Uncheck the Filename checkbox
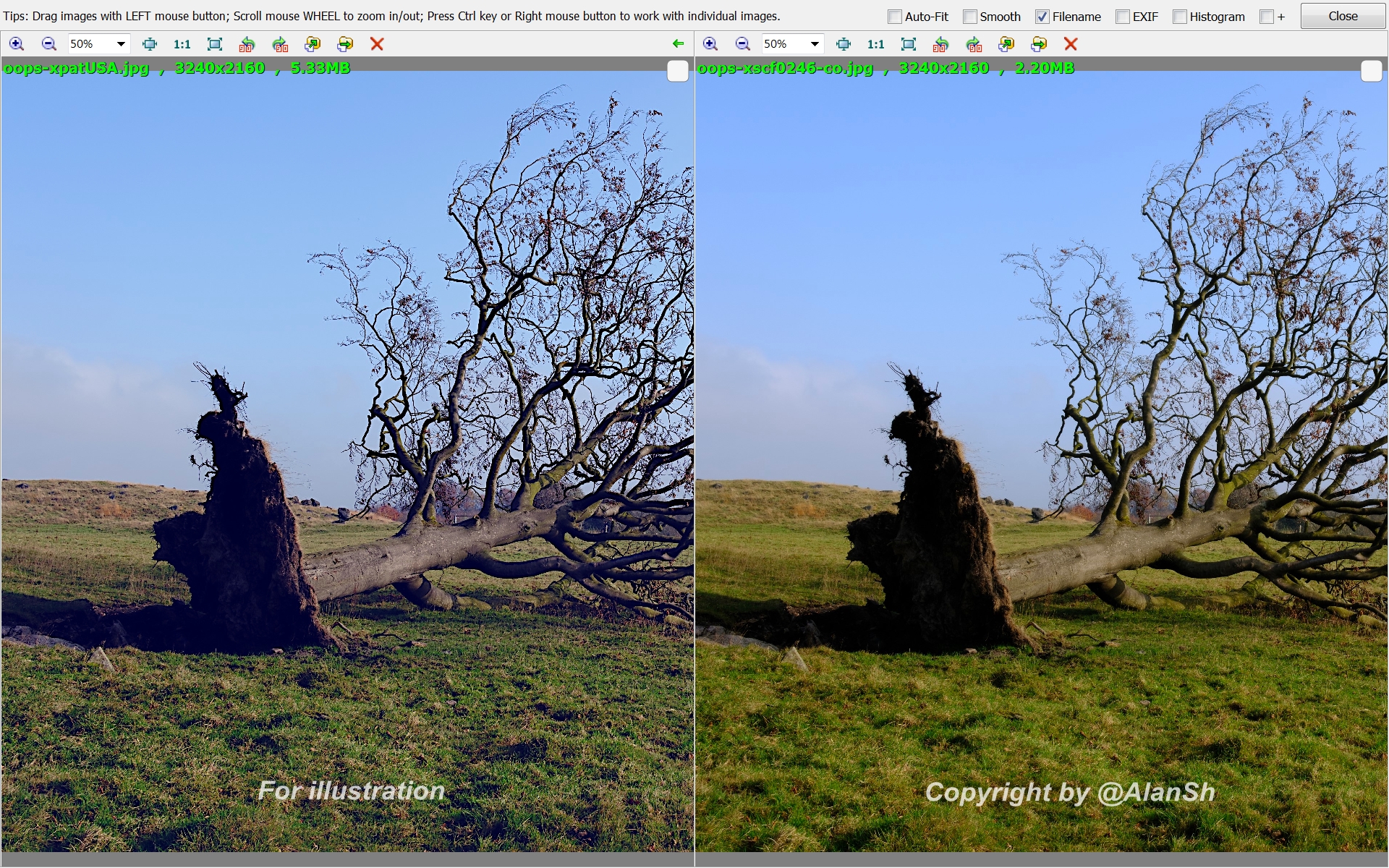This screenshot has width=1389, height=868. tap(1042, 17)
